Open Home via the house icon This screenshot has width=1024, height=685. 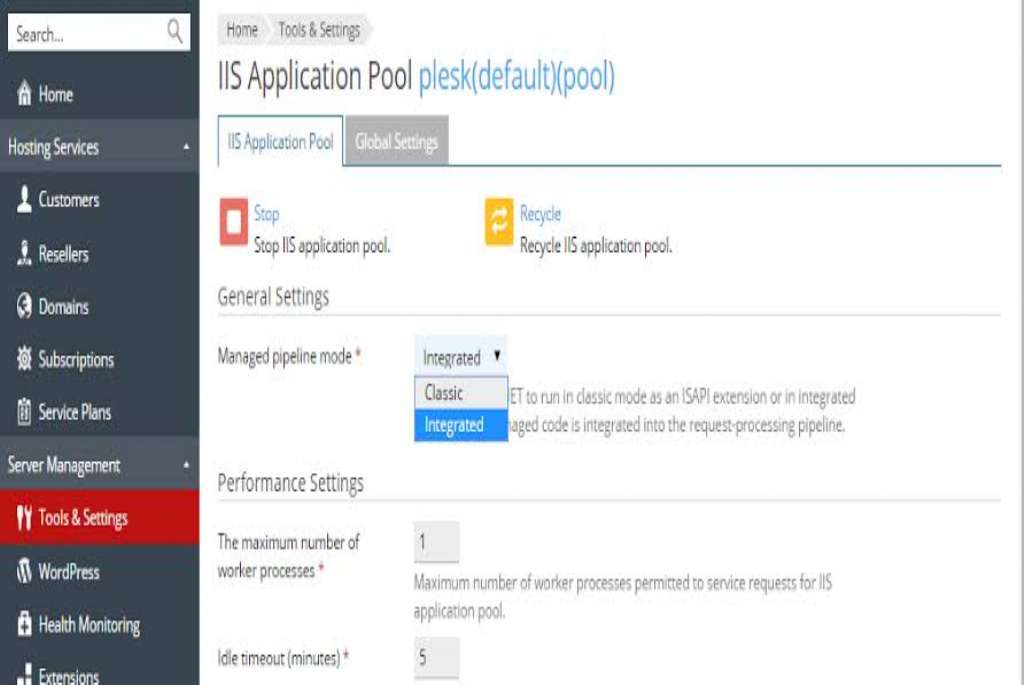(24, 93)
